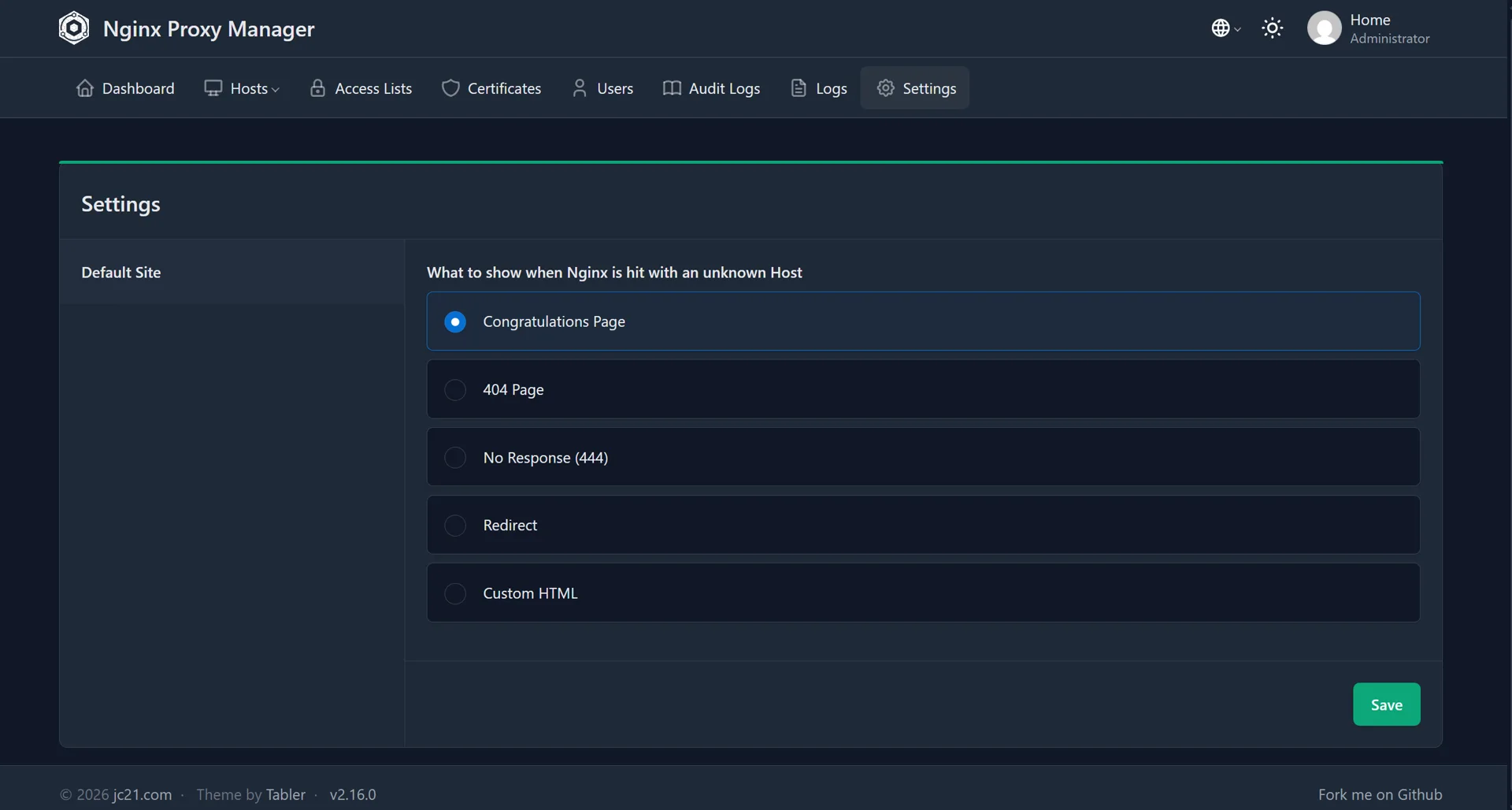Open the Users menu label

[x=615, y=88]
